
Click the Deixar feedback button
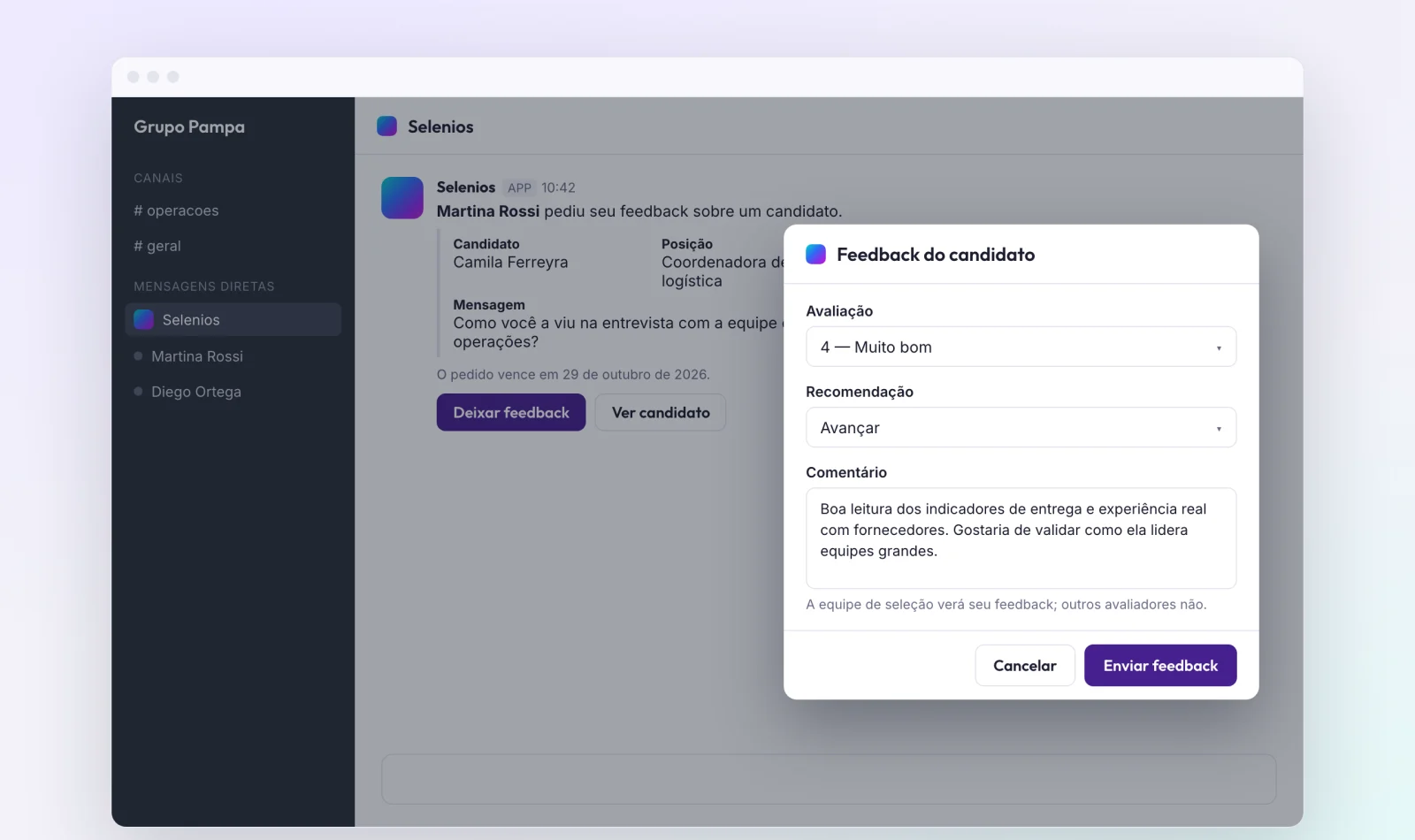click(x=511, y=412)
